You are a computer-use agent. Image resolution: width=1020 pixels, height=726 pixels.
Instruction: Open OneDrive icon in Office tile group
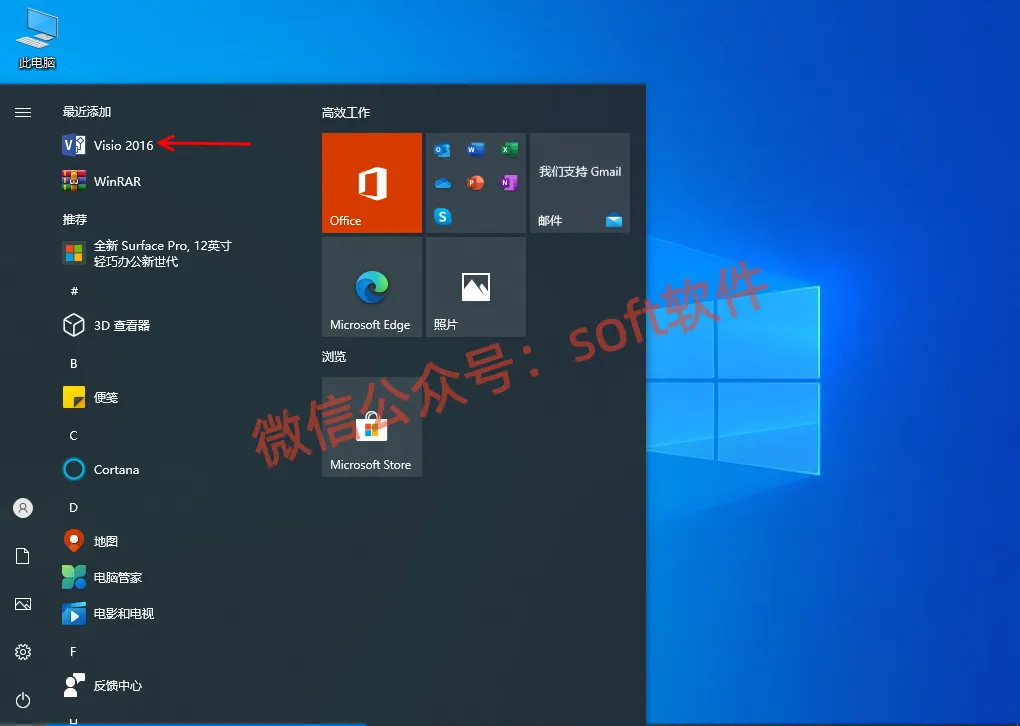coord(442,183)
